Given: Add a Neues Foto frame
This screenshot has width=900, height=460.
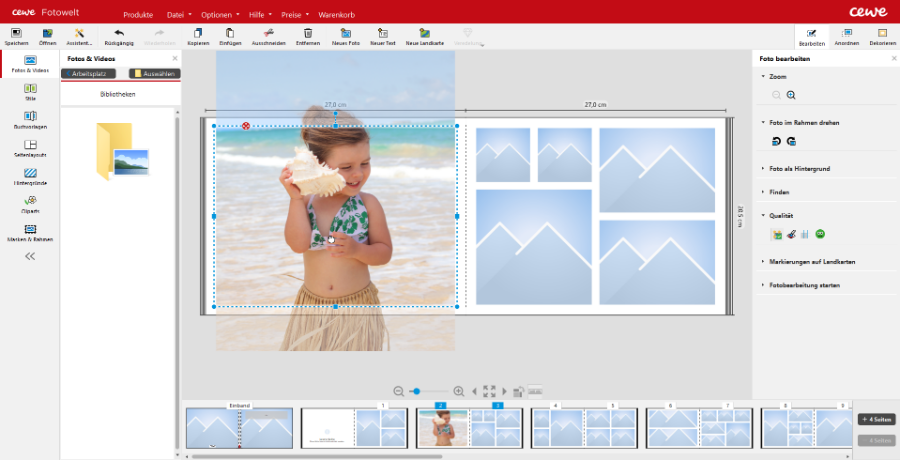Looking at the screenshot, I should [x=346, y=35].
